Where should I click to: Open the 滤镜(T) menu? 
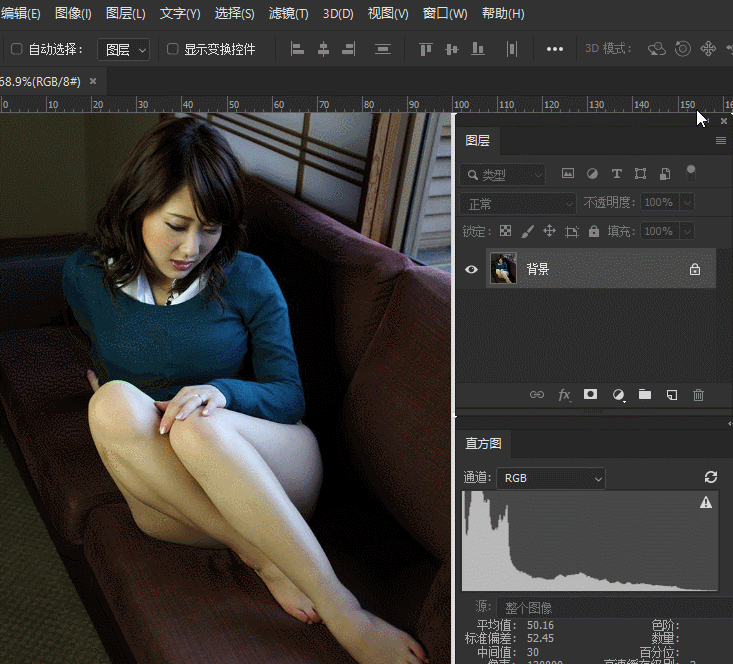288,14
